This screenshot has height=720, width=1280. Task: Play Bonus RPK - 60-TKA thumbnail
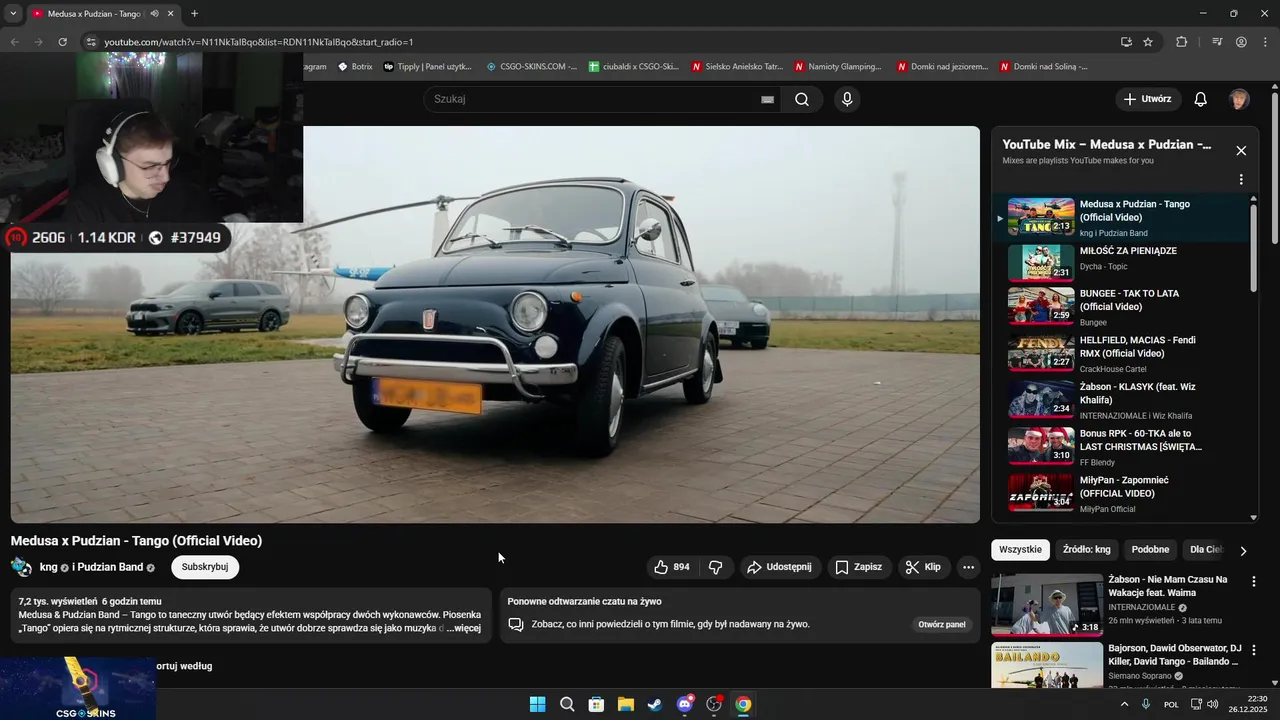pos(1041,446)
